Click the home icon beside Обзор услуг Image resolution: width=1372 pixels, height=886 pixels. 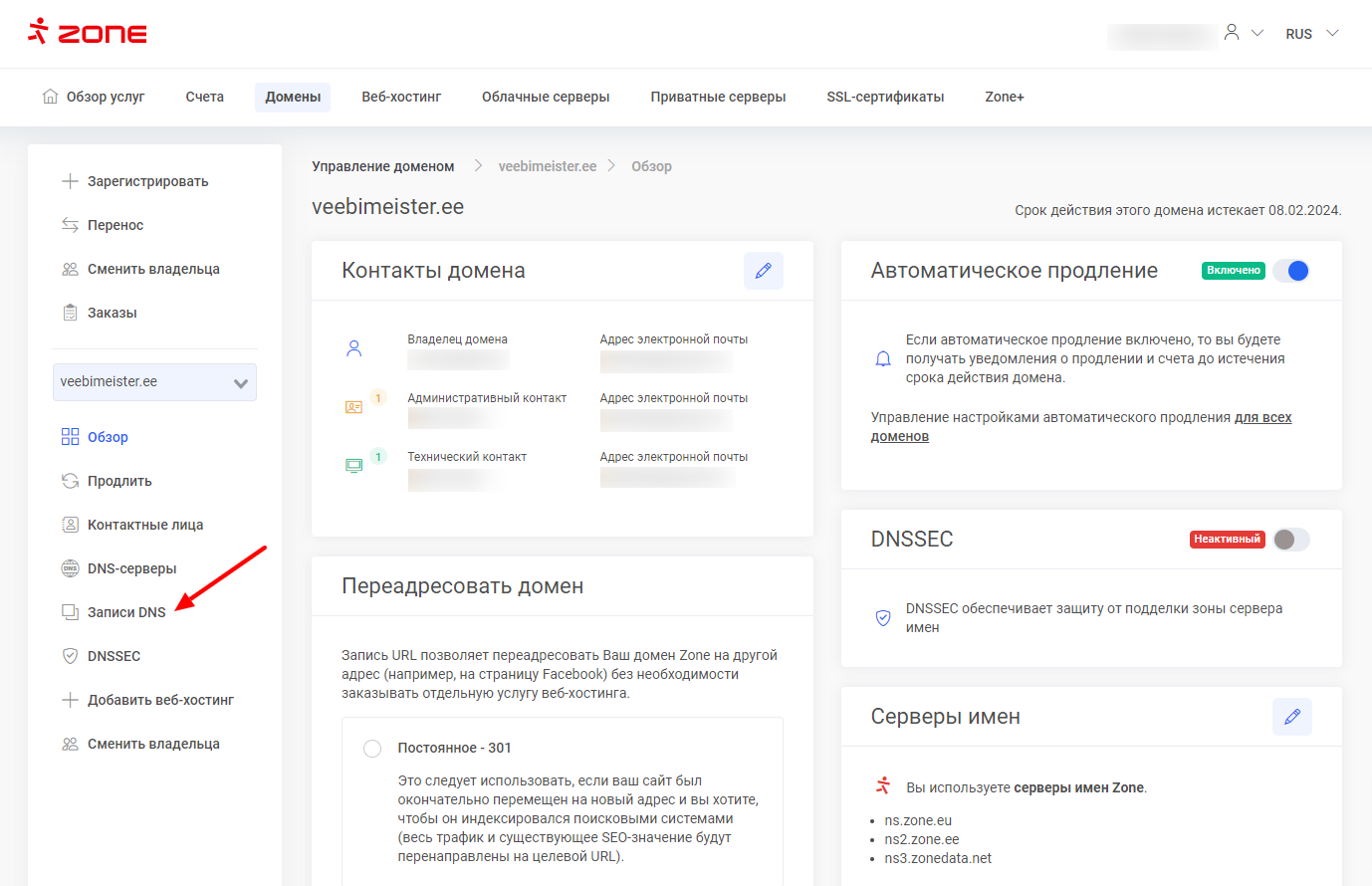coord(50,97)
